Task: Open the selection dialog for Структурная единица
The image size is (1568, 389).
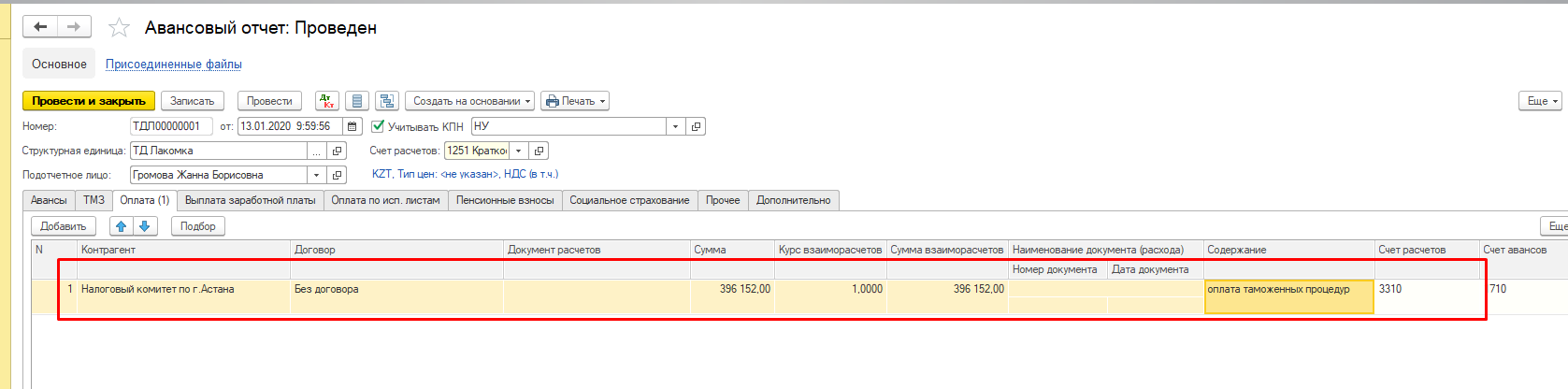Action: pyautogui.click(x=317, y=151)
